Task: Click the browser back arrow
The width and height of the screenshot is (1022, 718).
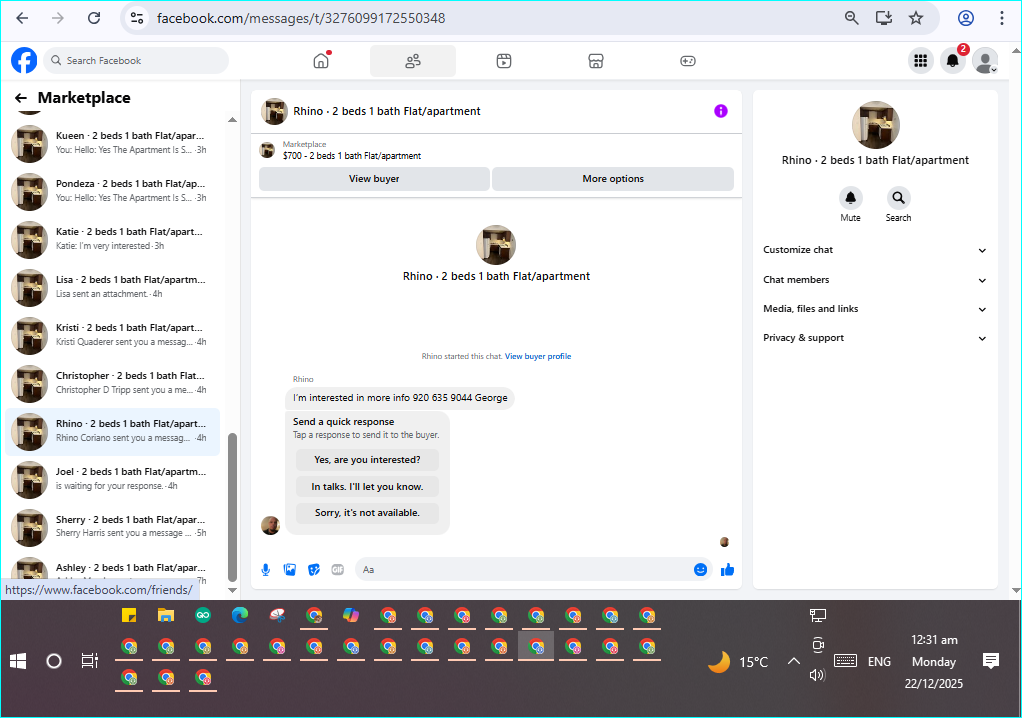Action: pos(22,18)
